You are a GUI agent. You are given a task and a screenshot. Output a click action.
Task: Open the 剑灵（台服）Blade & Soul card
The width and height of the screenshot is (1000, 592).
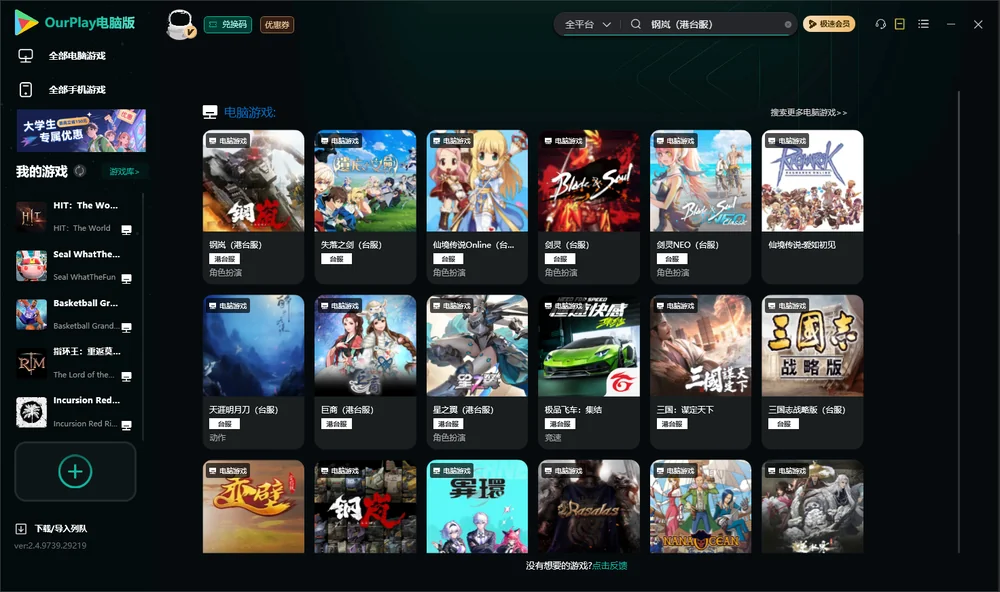point(589,206)
